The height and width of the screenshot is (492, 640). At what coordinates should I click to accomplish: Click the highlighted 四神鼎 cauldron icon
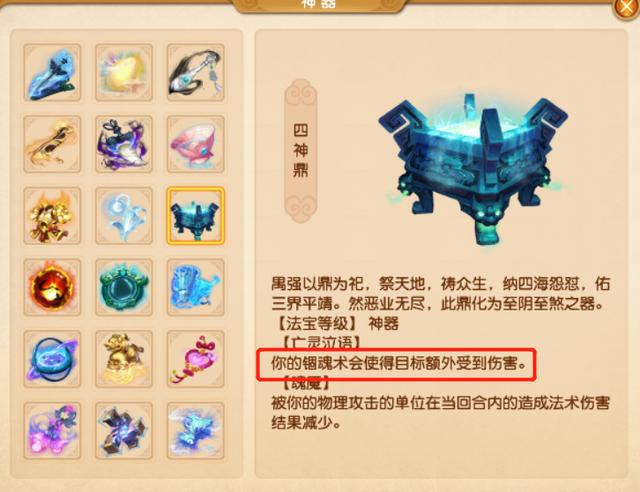click(196, 216)
